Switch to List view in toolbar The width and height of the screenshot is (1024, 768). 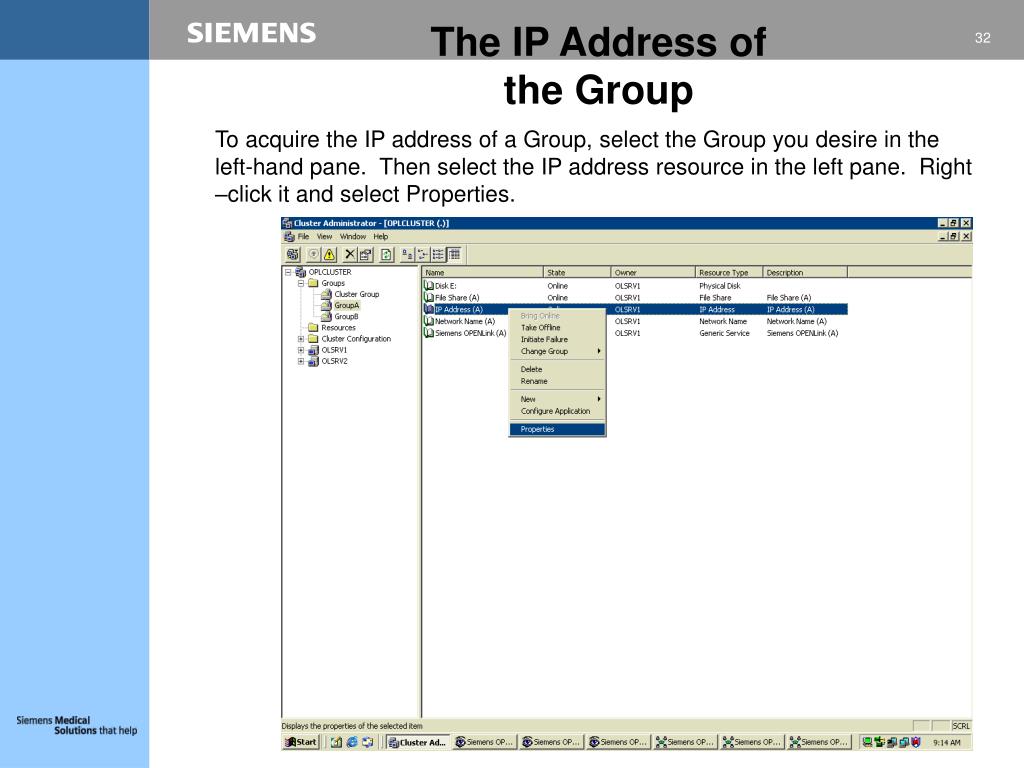click(x=438, y=255)
